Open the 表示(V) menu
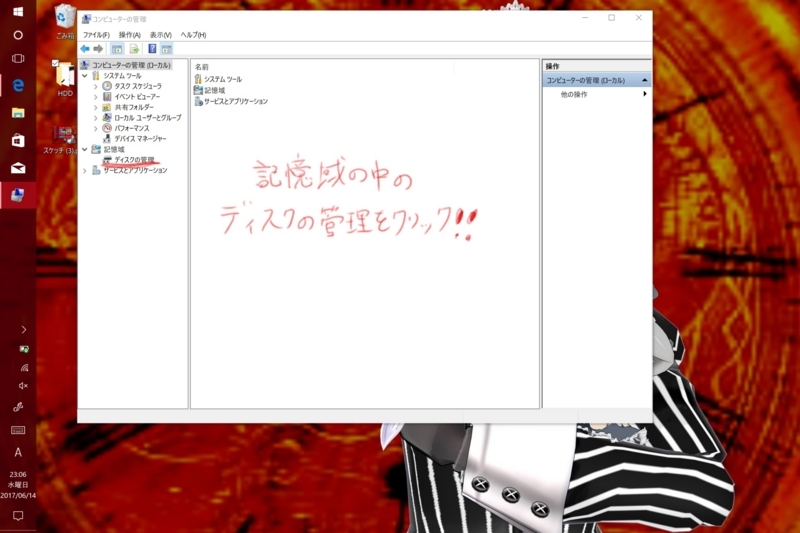Image resolution: width=800 pixels, height=533 pixels. click(160, 35)
